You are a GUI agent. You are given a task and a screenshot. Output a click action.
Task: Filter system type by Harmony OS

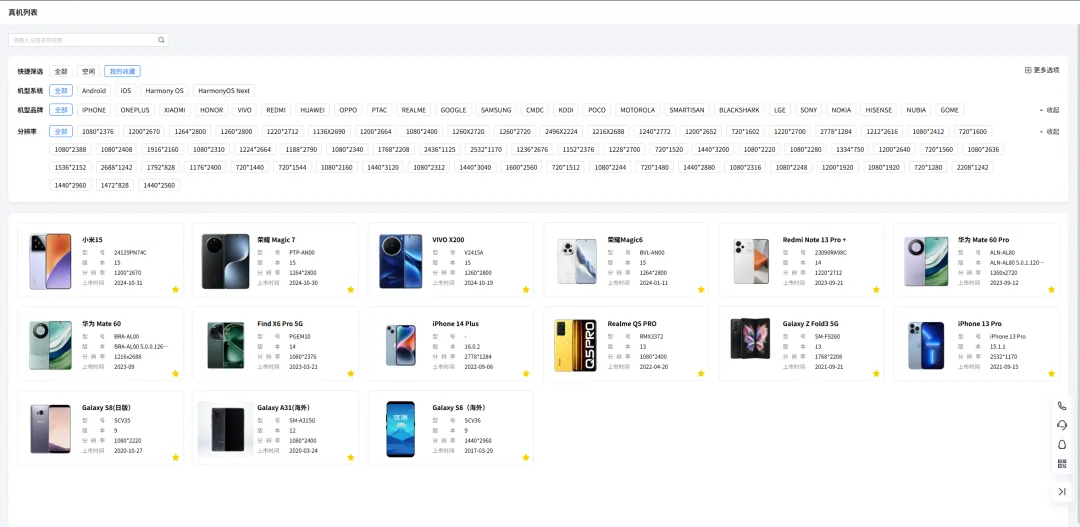pos(165,90)
